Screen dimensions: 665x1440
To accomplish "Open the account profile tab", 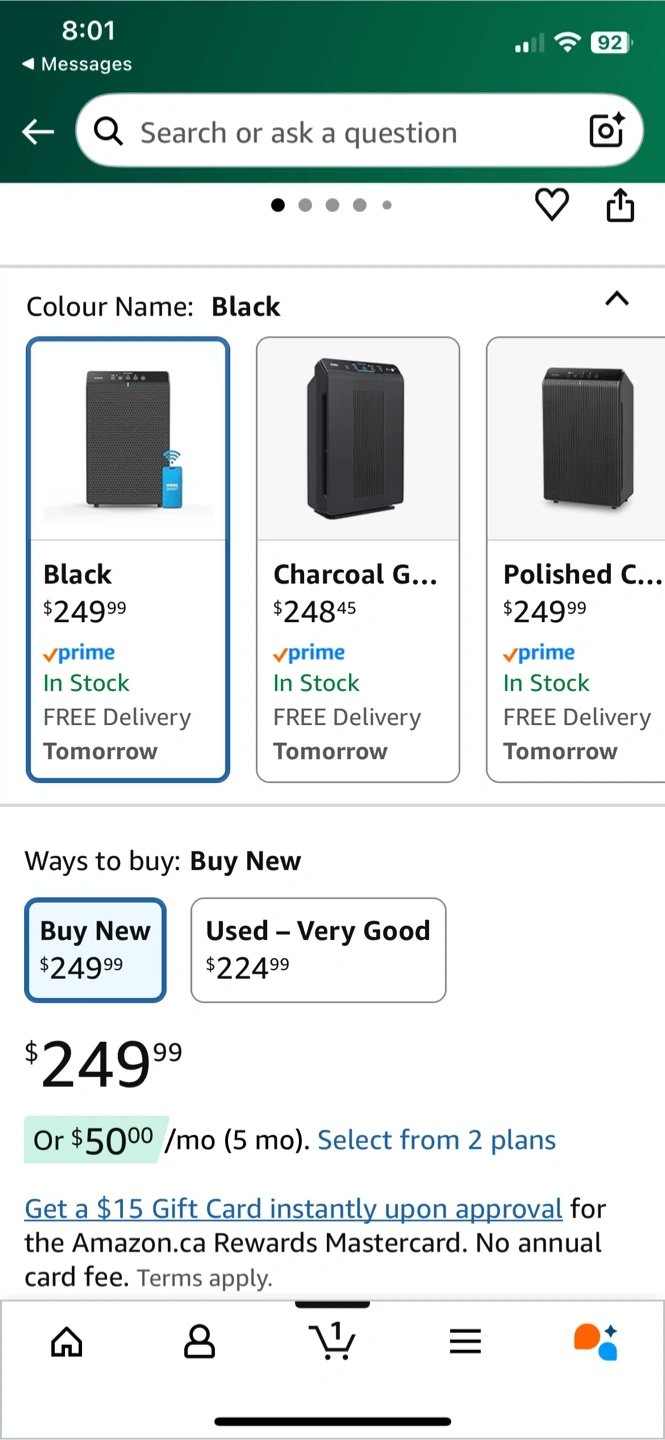I will (199, 1342).
